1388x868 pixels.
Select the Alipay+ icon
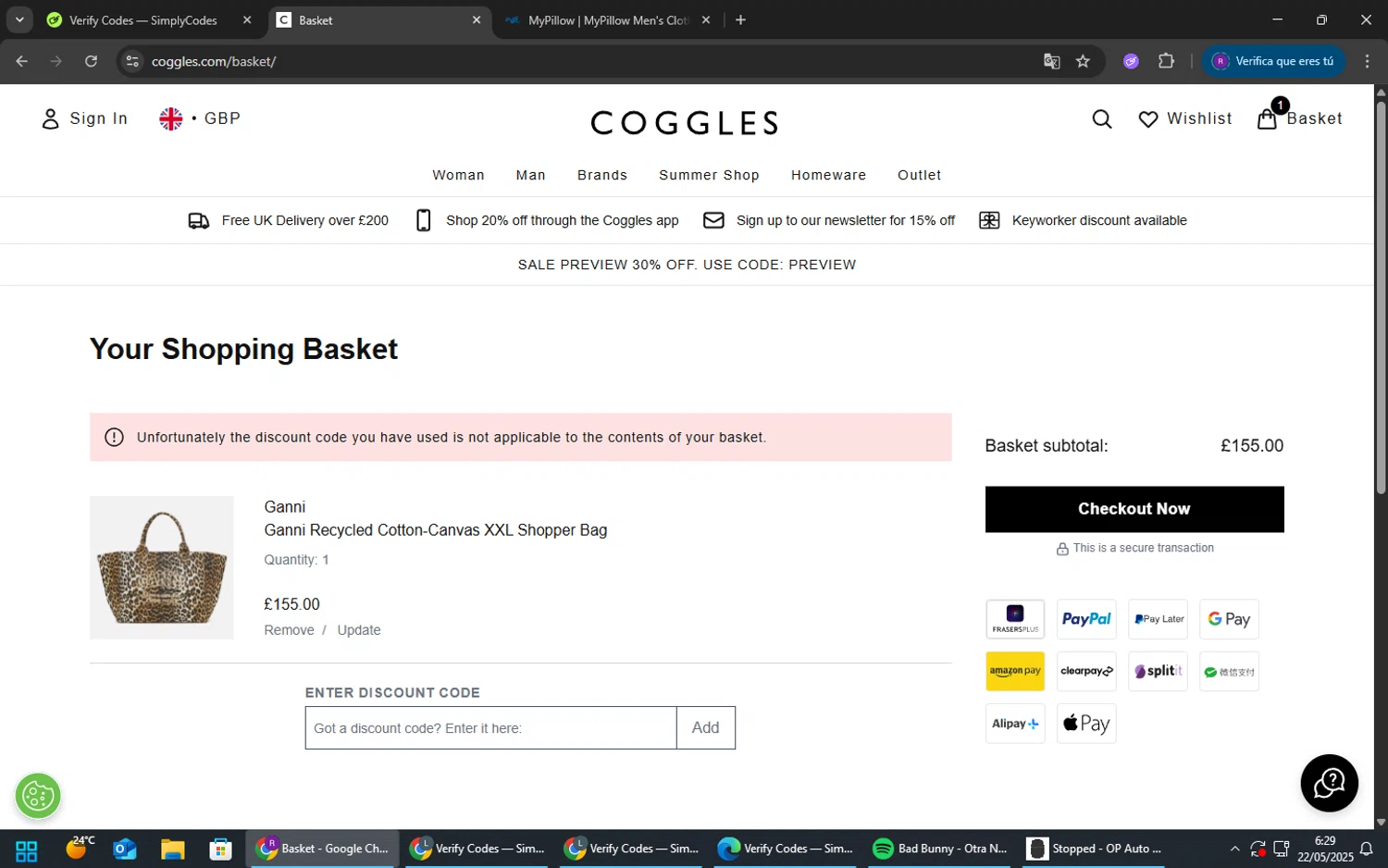(1015, 724)
